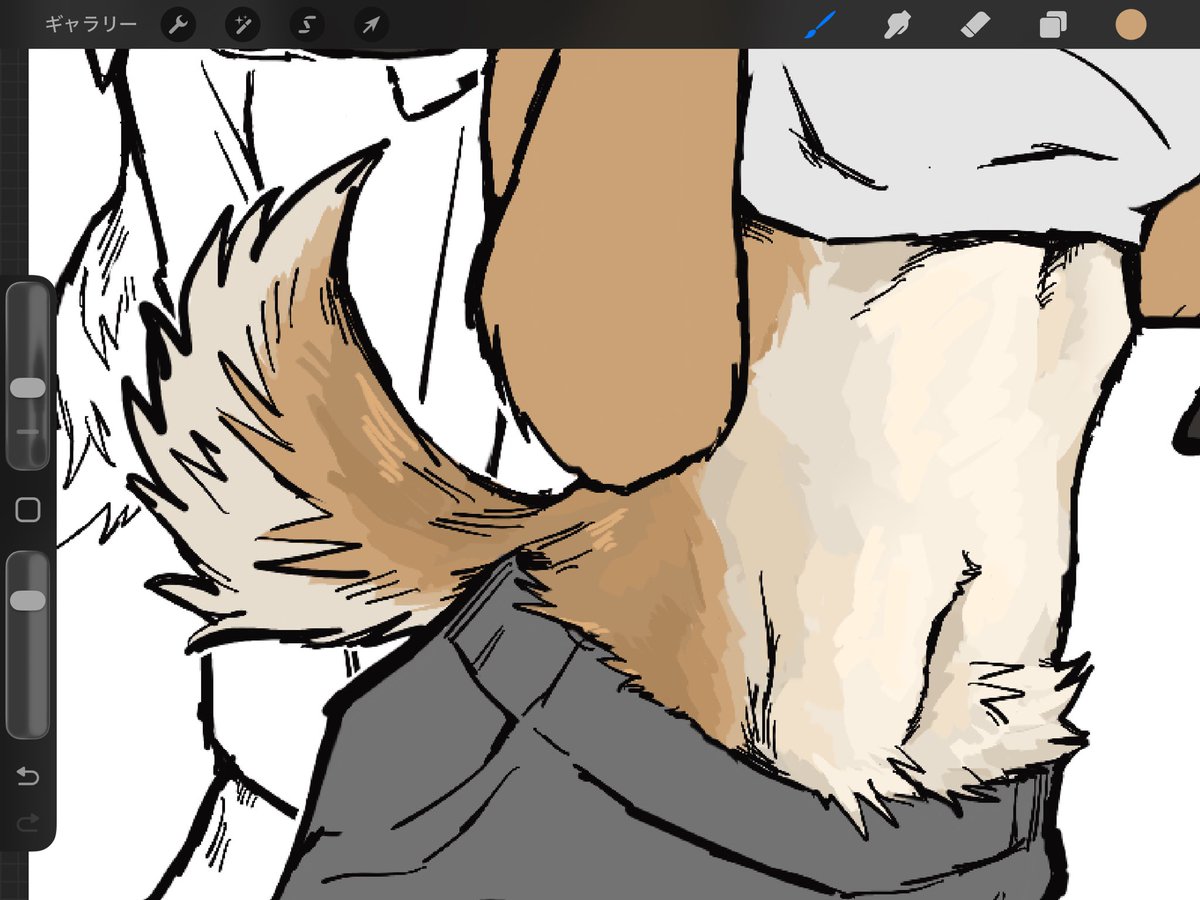
Task: Open the Layers panel
Action: pos(1052,24)
